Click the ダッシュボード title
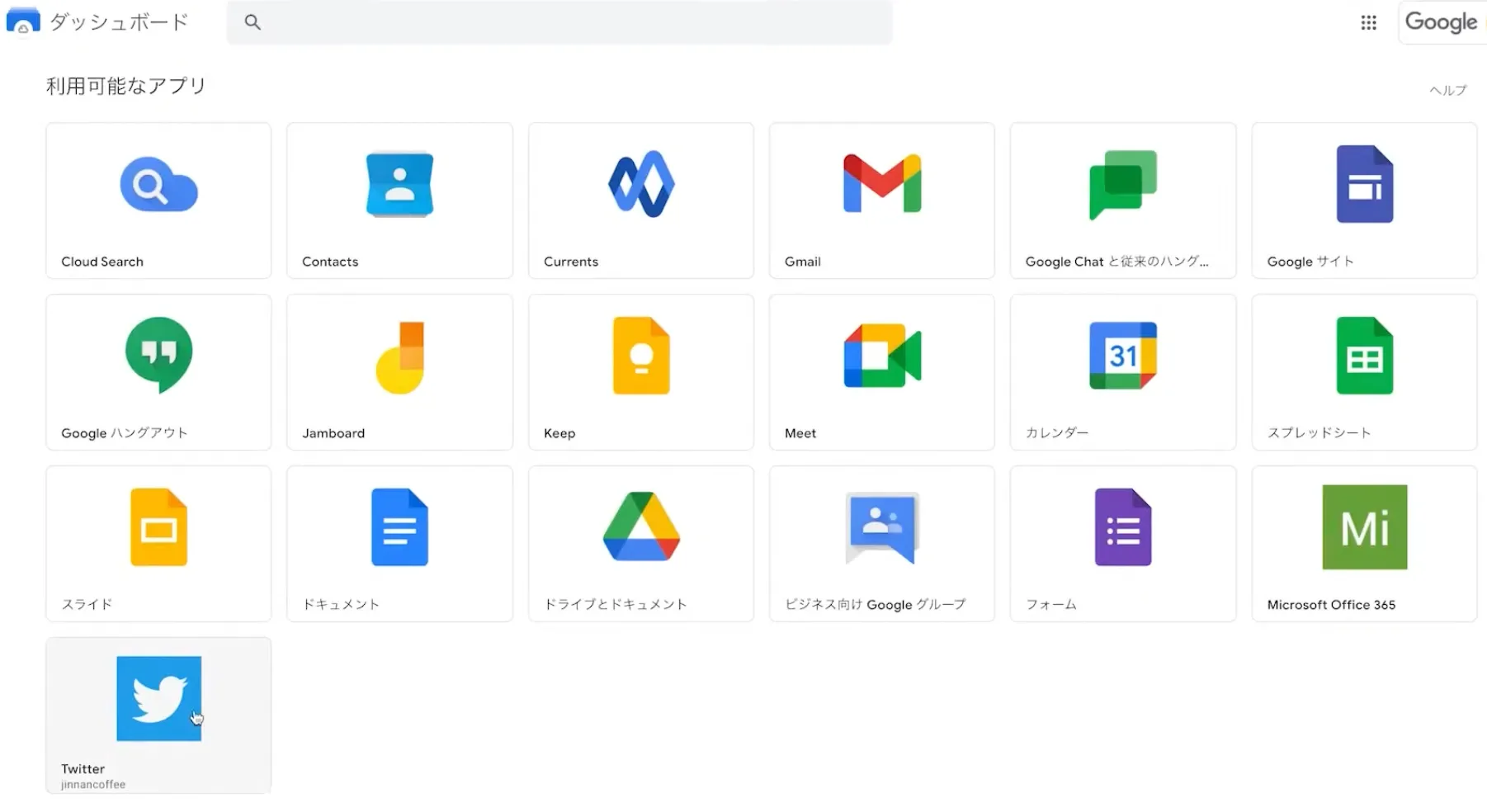Image resolution: width=1487 pixels, height=812 pixels. (x=119, y=21)
